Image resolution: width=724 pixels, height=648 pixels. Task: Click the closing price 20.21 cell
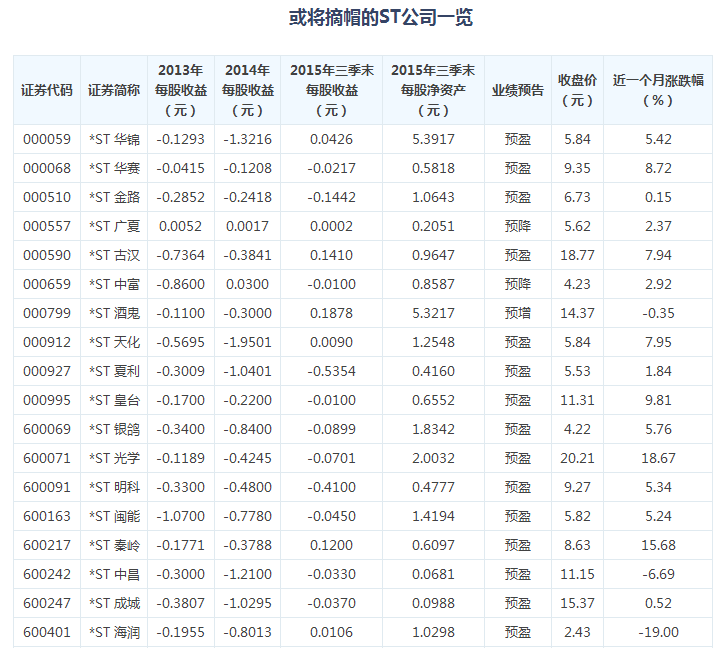578,458
